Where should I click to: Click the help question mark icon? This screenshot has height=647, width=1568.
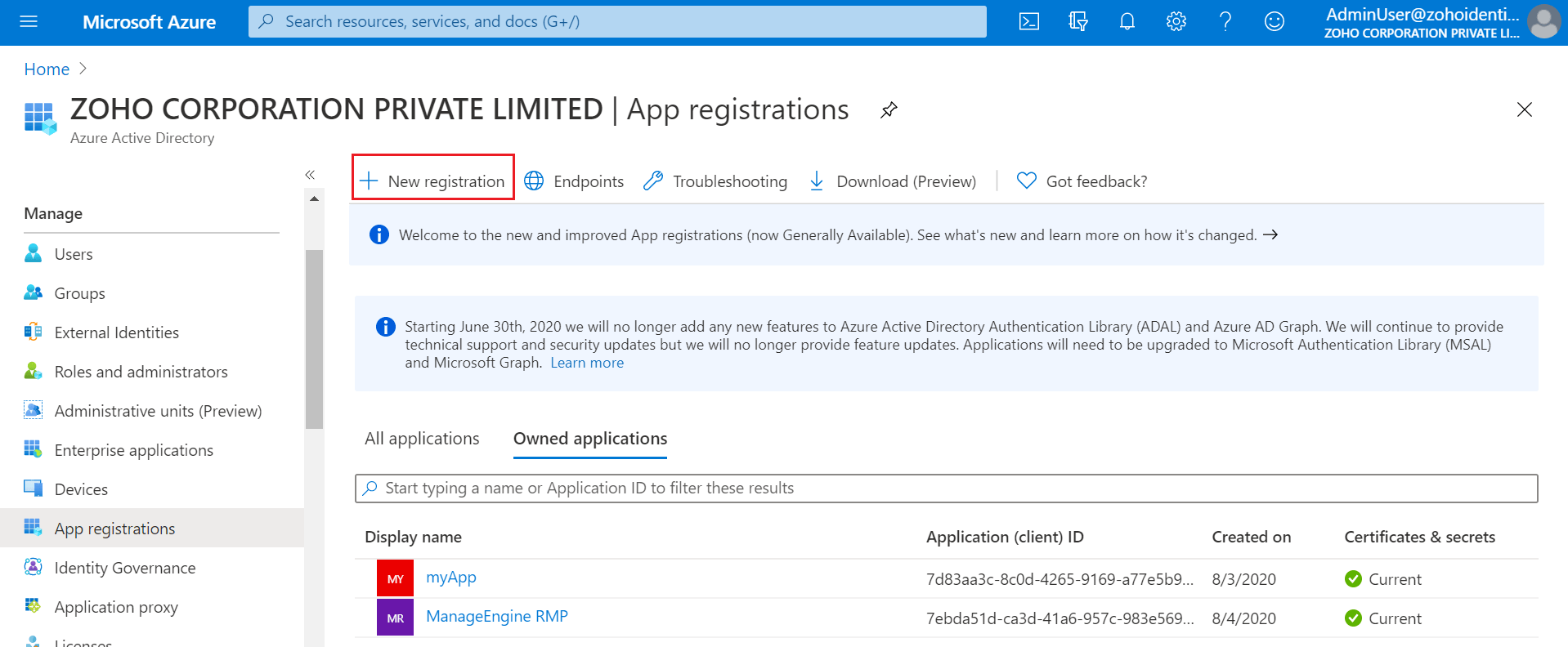(1225, 22)
